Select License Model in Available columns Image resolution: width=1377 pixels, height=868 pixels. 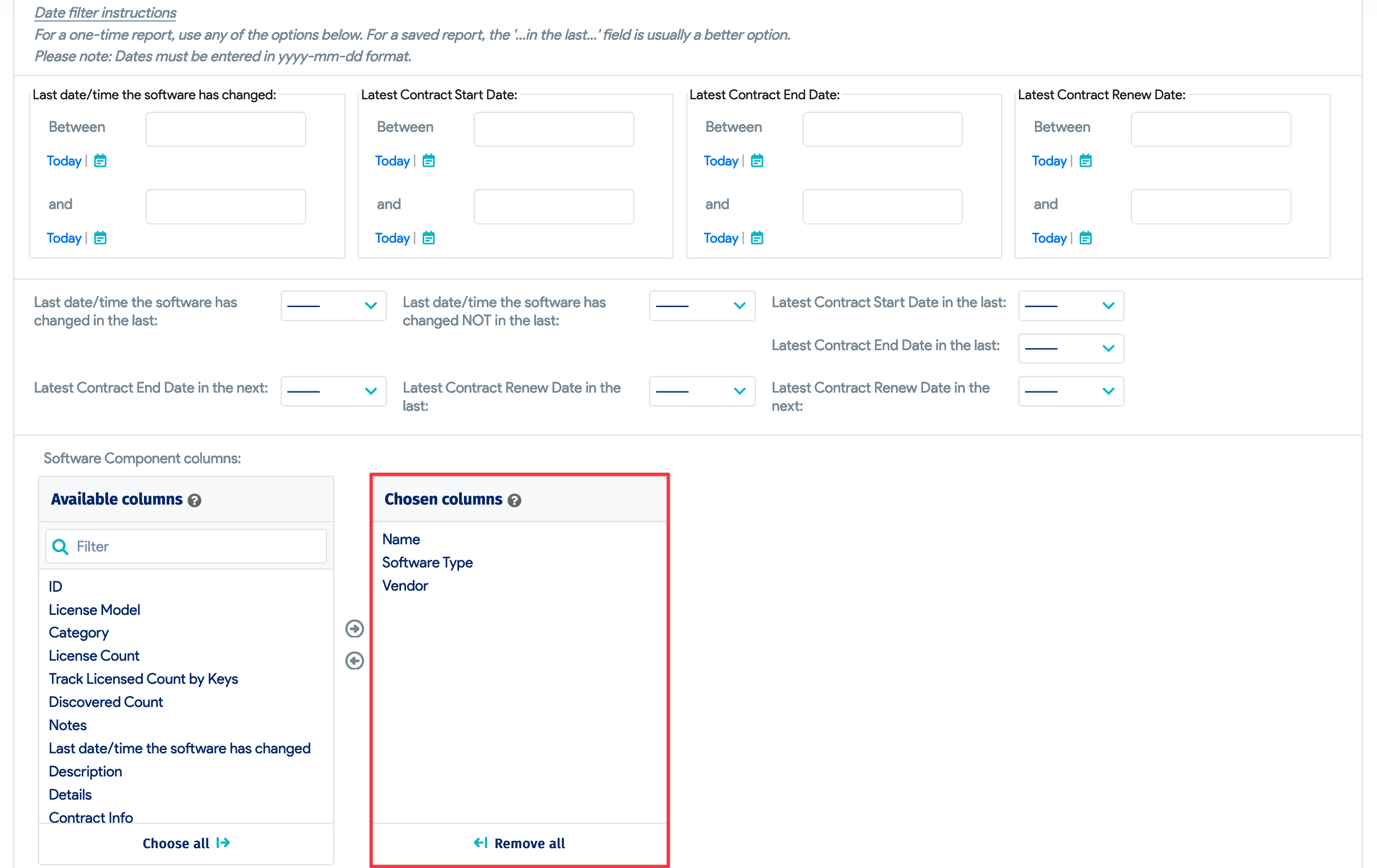pyautogui.click(x=94, y=610)
